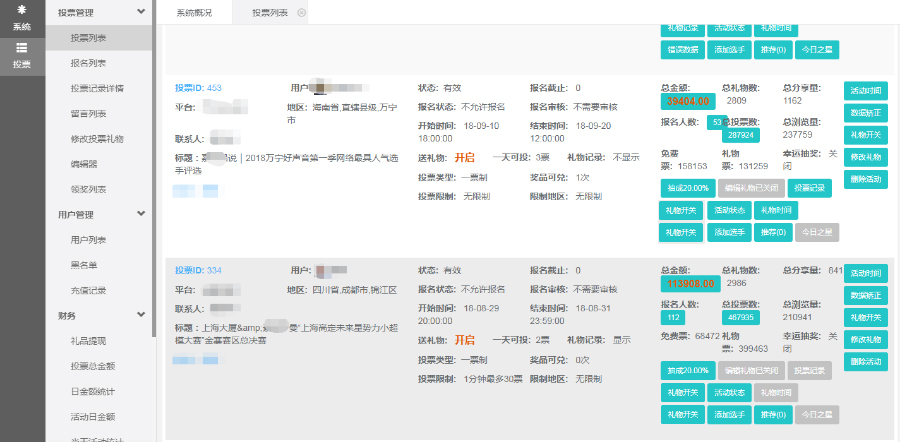Collapse the 投票管理 menu group chevron
This screenshot has height=442, width=900.
pos(141,12)
